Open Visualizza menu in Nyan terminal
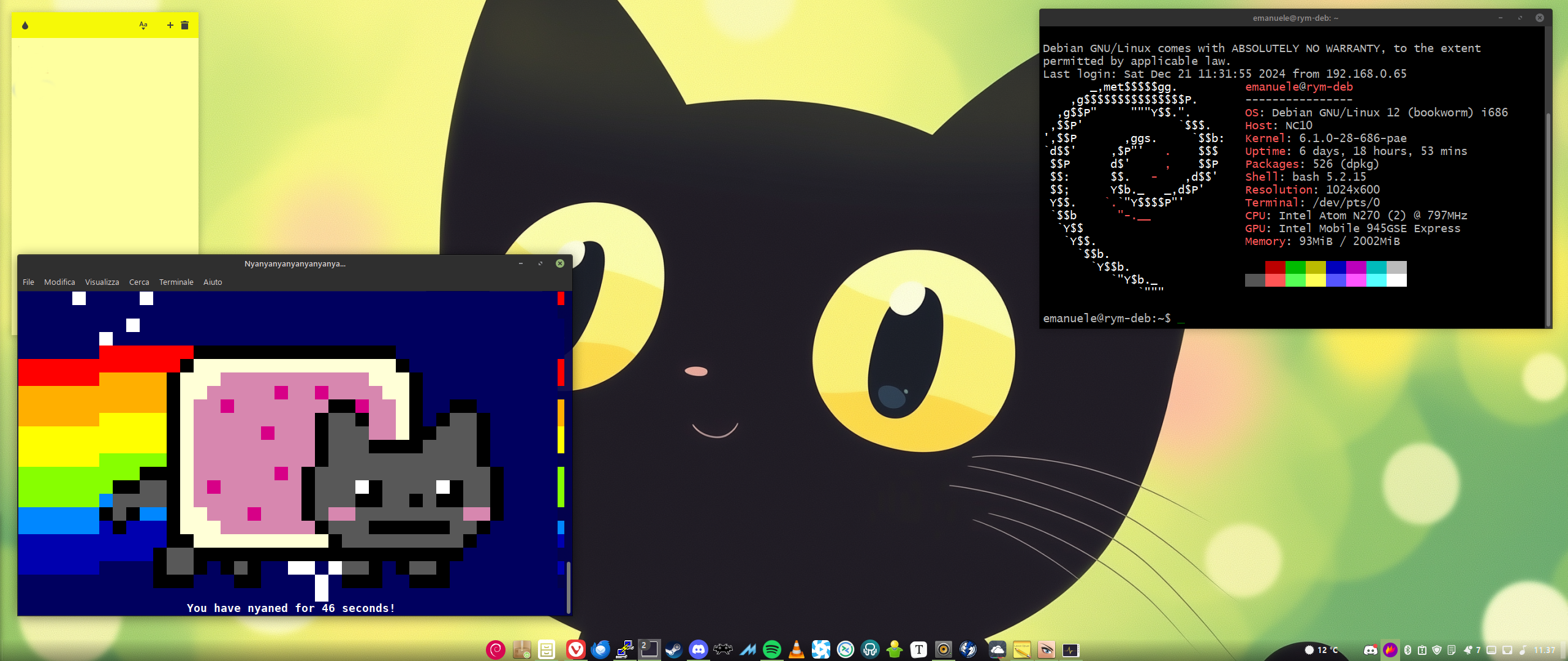This screenshot has height=661, width=1568. tap(102, 282)
